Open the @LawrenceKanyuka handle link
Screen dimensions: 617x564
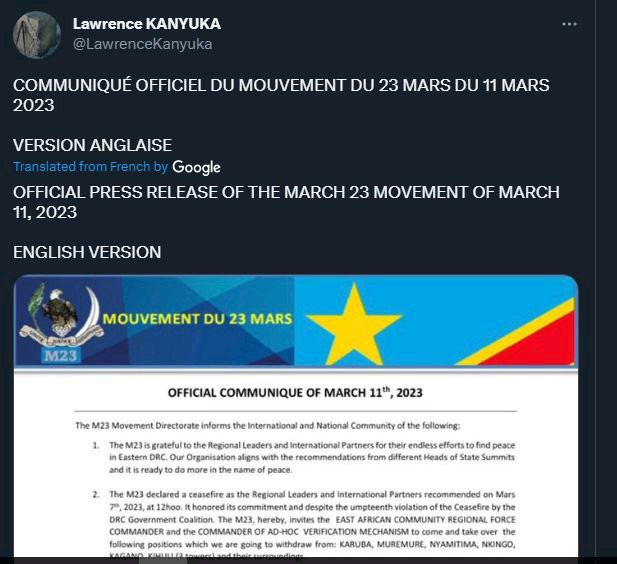click(142, 44)
